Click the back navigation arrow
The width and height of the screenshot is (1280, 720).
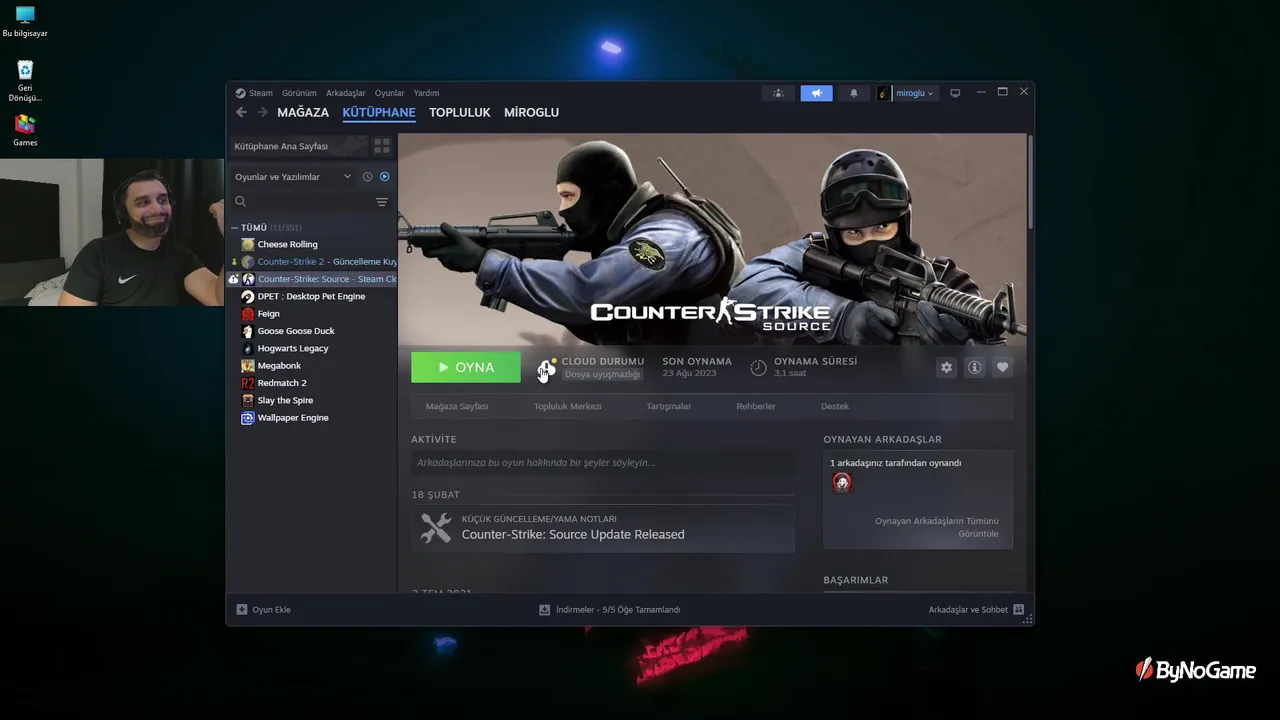[241, 113]
